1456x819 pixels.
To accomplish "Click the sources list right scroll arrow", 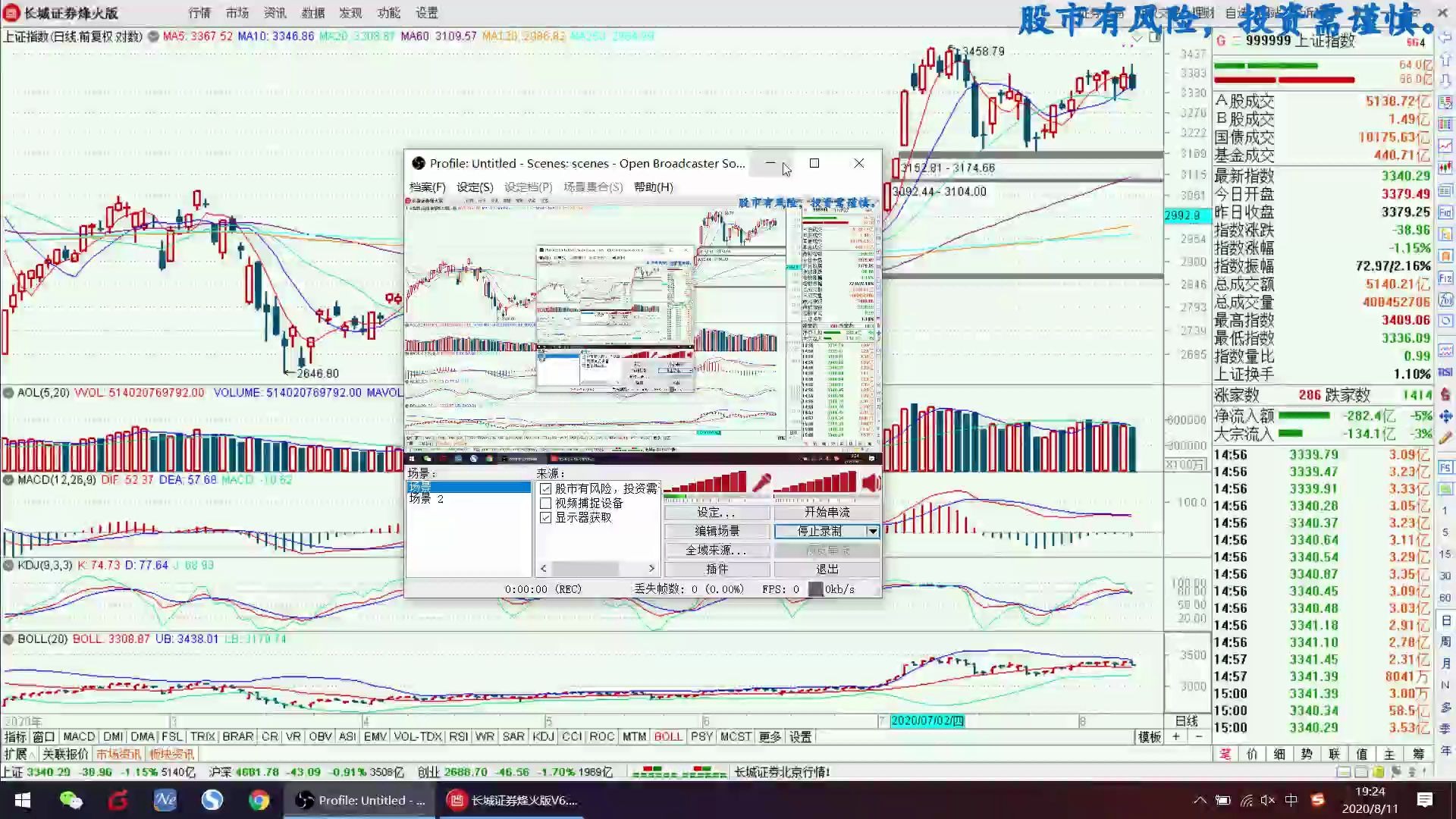I will click(651, 569).
